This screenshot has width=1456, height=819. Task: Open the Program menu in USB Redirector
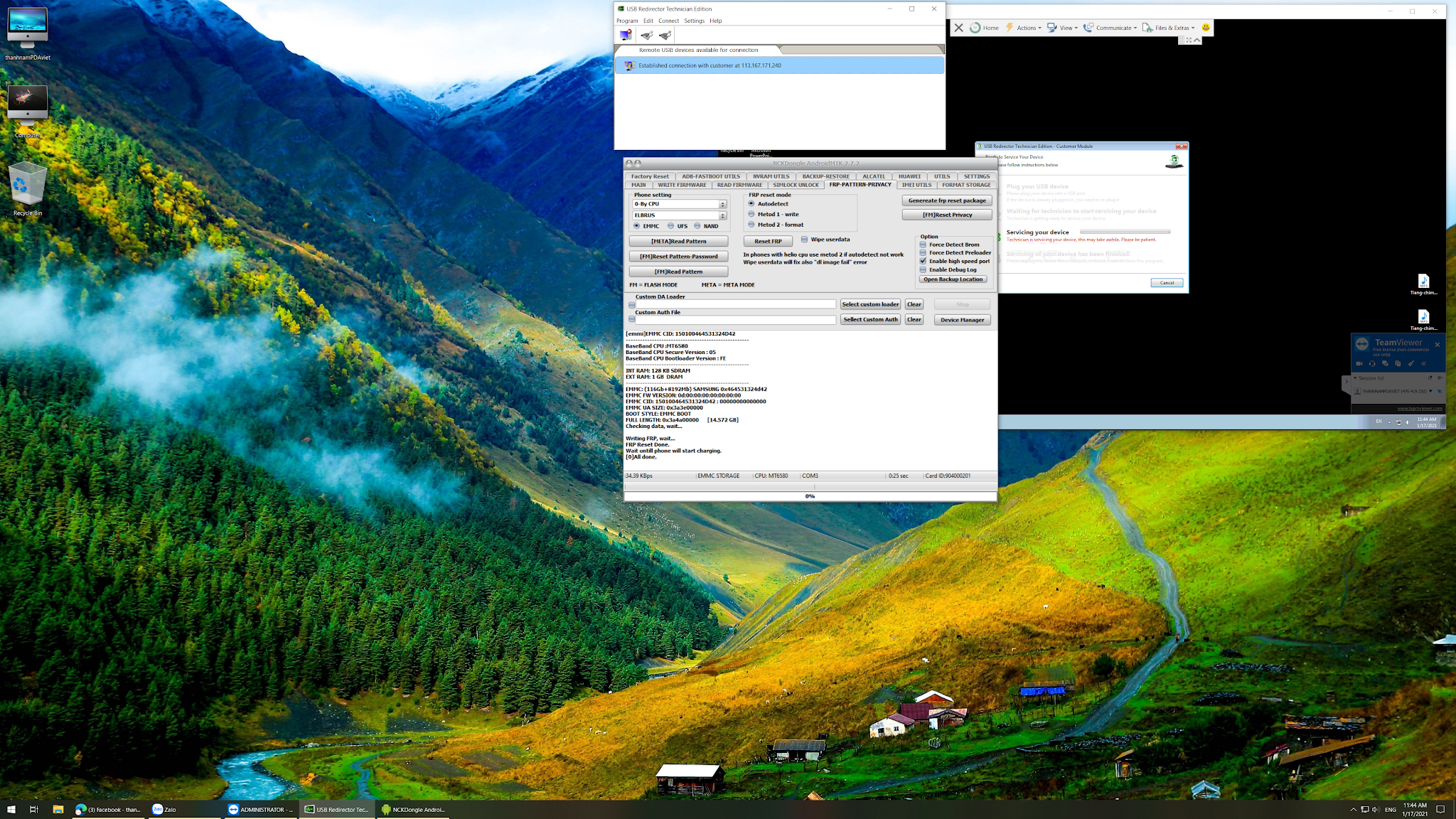(627, 21)
